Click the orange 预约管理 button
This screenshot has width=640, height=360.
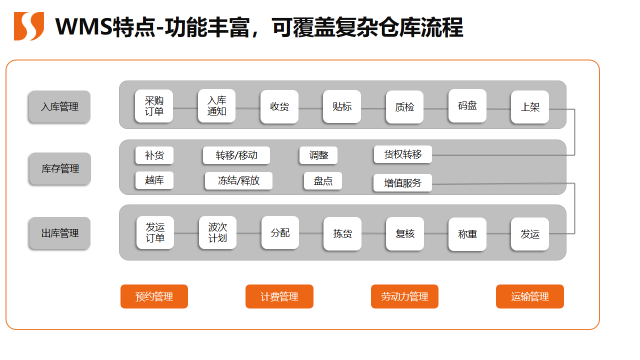(154, 296)
